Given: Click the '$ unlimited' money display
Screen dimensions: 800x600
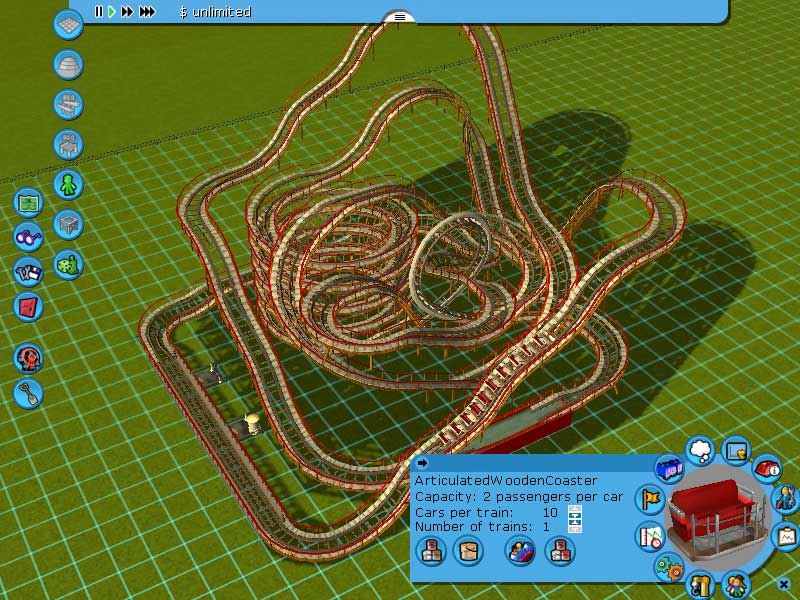Looking at the screenshot, I should (215, 12).
